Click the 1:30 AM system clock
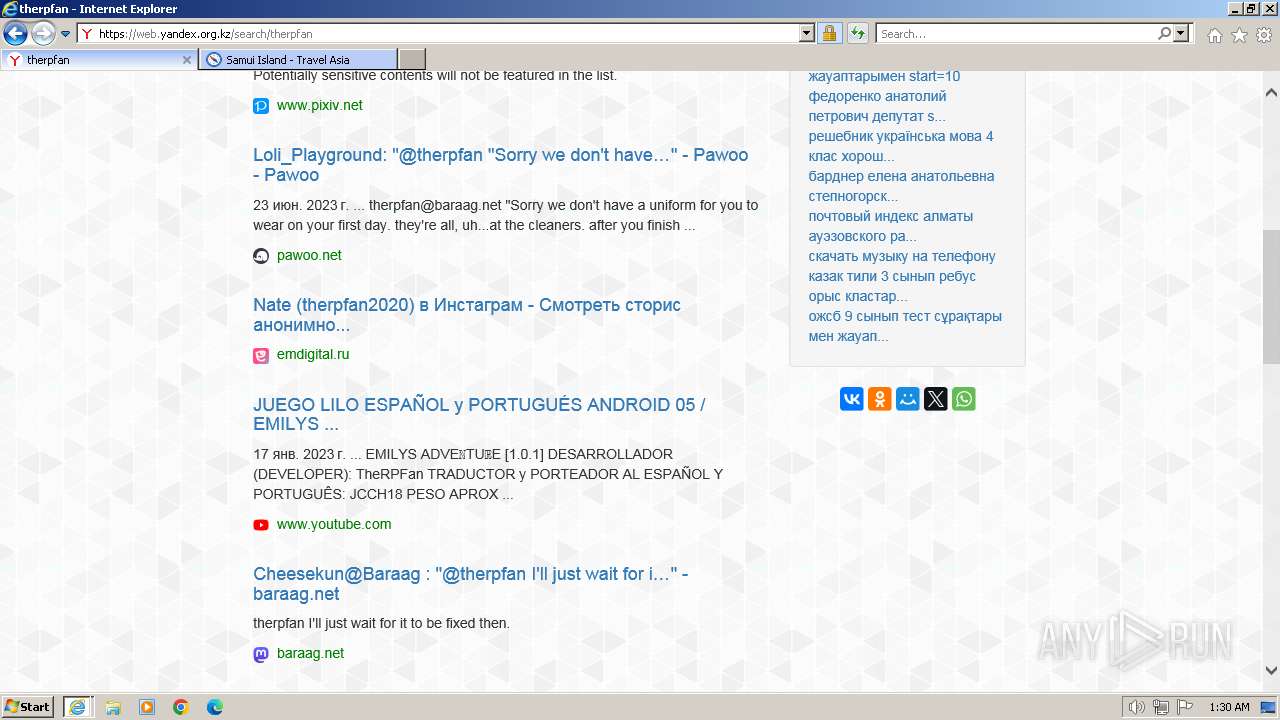Screen dimensions: 1280x720 point(1229,707)
